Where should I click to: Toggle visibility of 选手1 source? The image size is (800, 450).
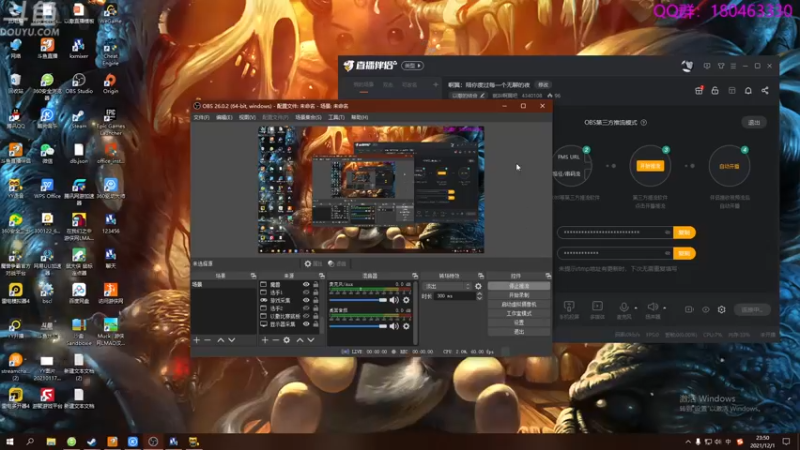click(306, 292)
